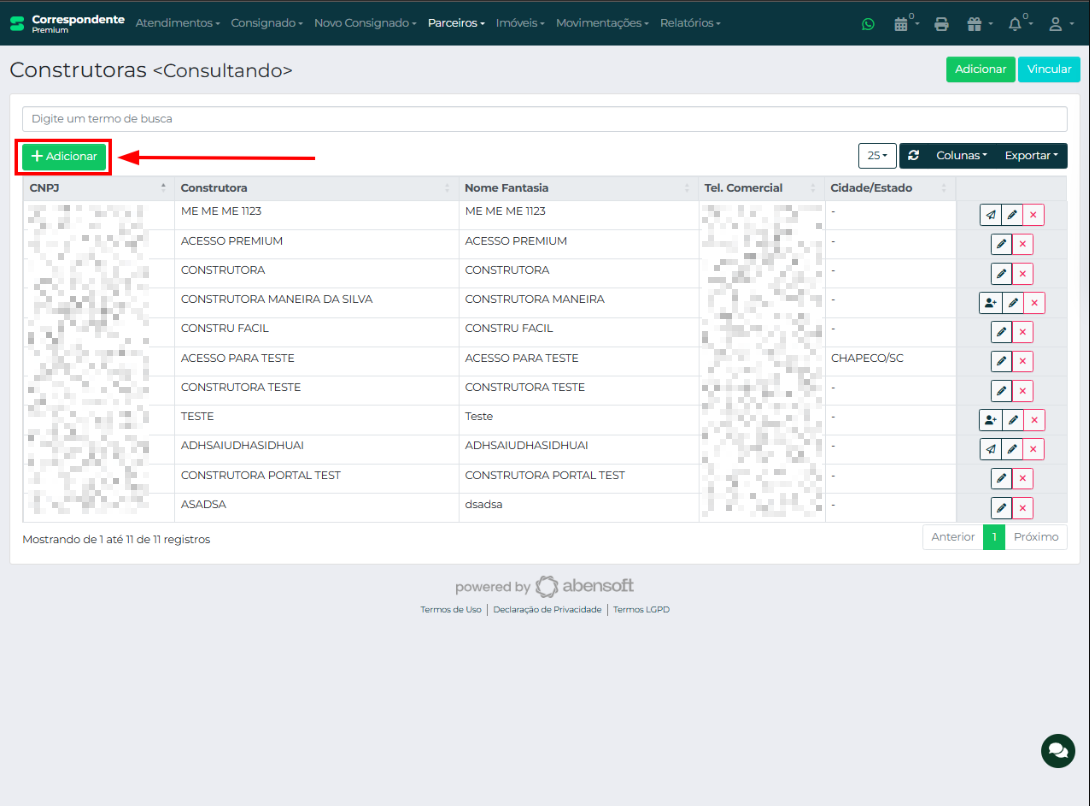The width and height of the screenshot is (1090, 806).
Task: Click the Vincular button
Action: pos(1049,69)
